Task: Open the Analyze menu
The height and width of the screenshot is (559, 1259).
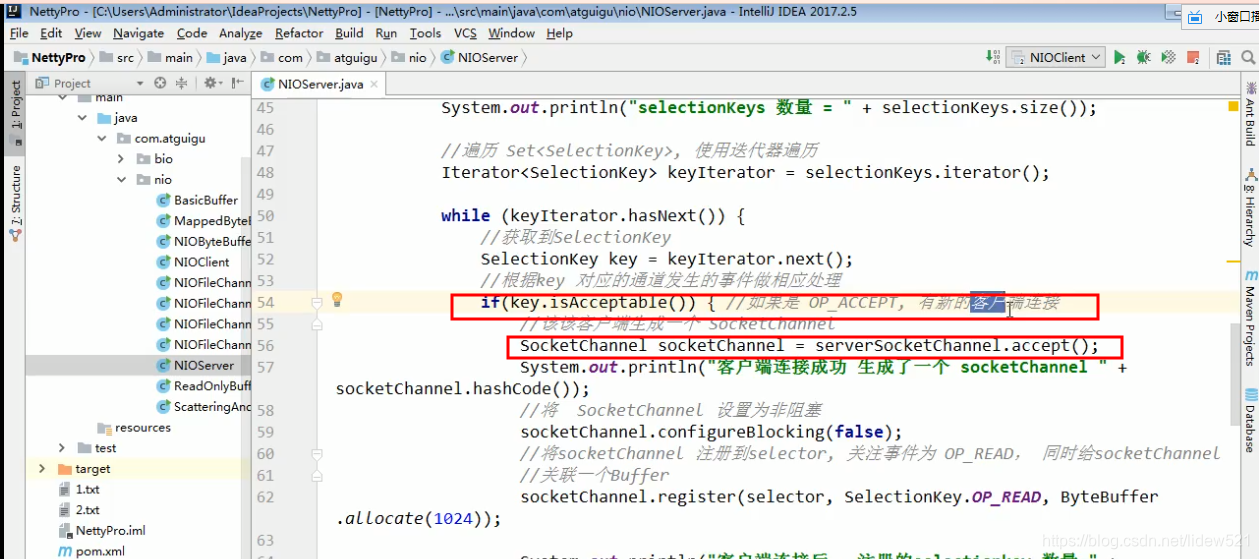Action: point(242,33)
